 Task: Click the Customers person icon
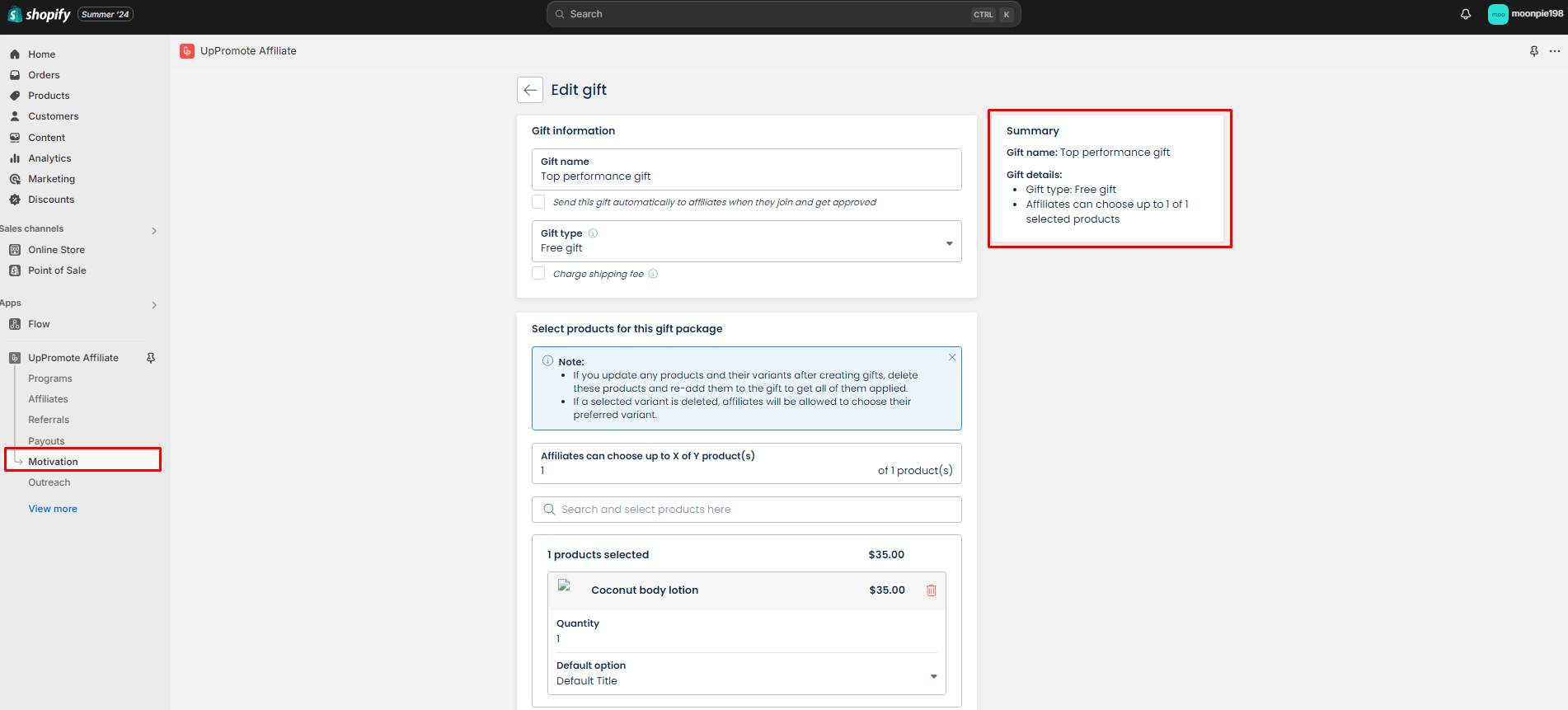pos(15,116)
